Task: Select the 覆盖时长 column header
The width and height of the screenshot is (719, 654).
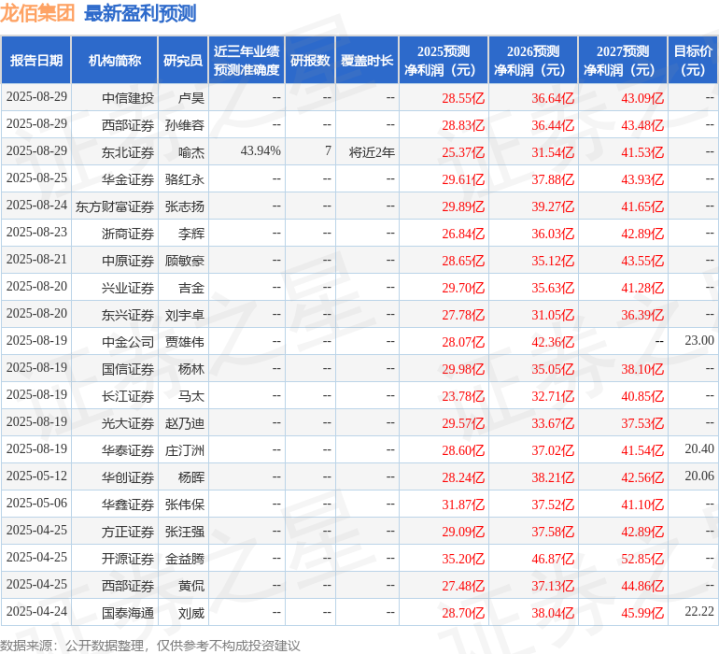Action: pos(367,60)
